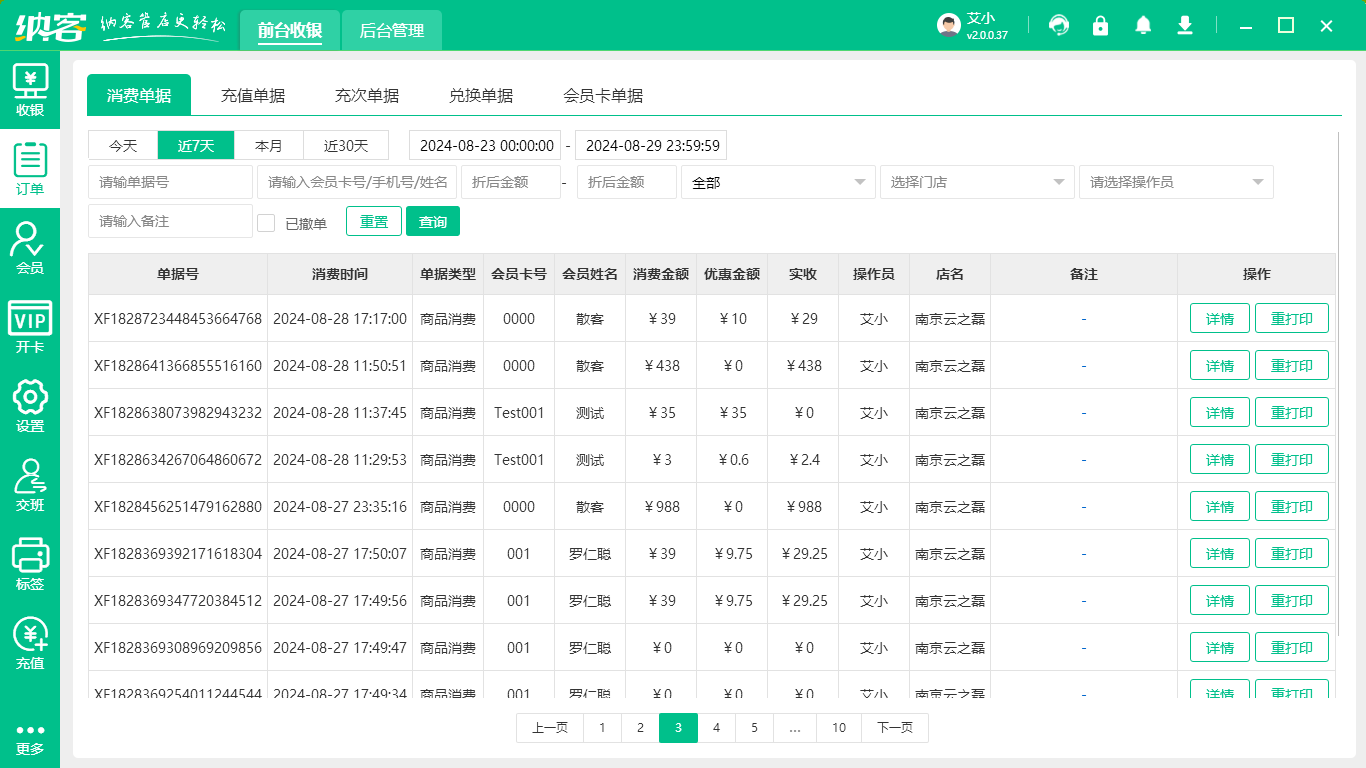Click the 请输单据号 input field
Image resolution: width=1366 pixels, height=768 pixels.
click(x=170, y=182)
